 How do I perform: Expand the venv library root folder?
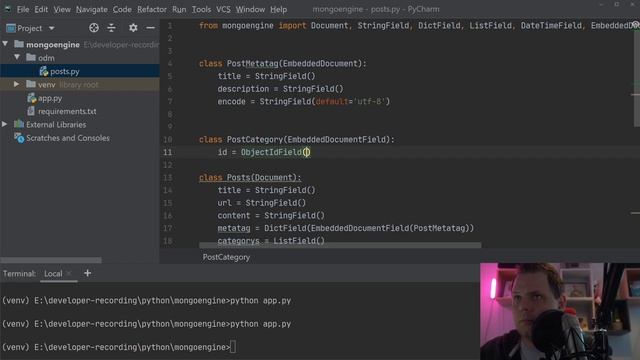[x=16, y=84]
